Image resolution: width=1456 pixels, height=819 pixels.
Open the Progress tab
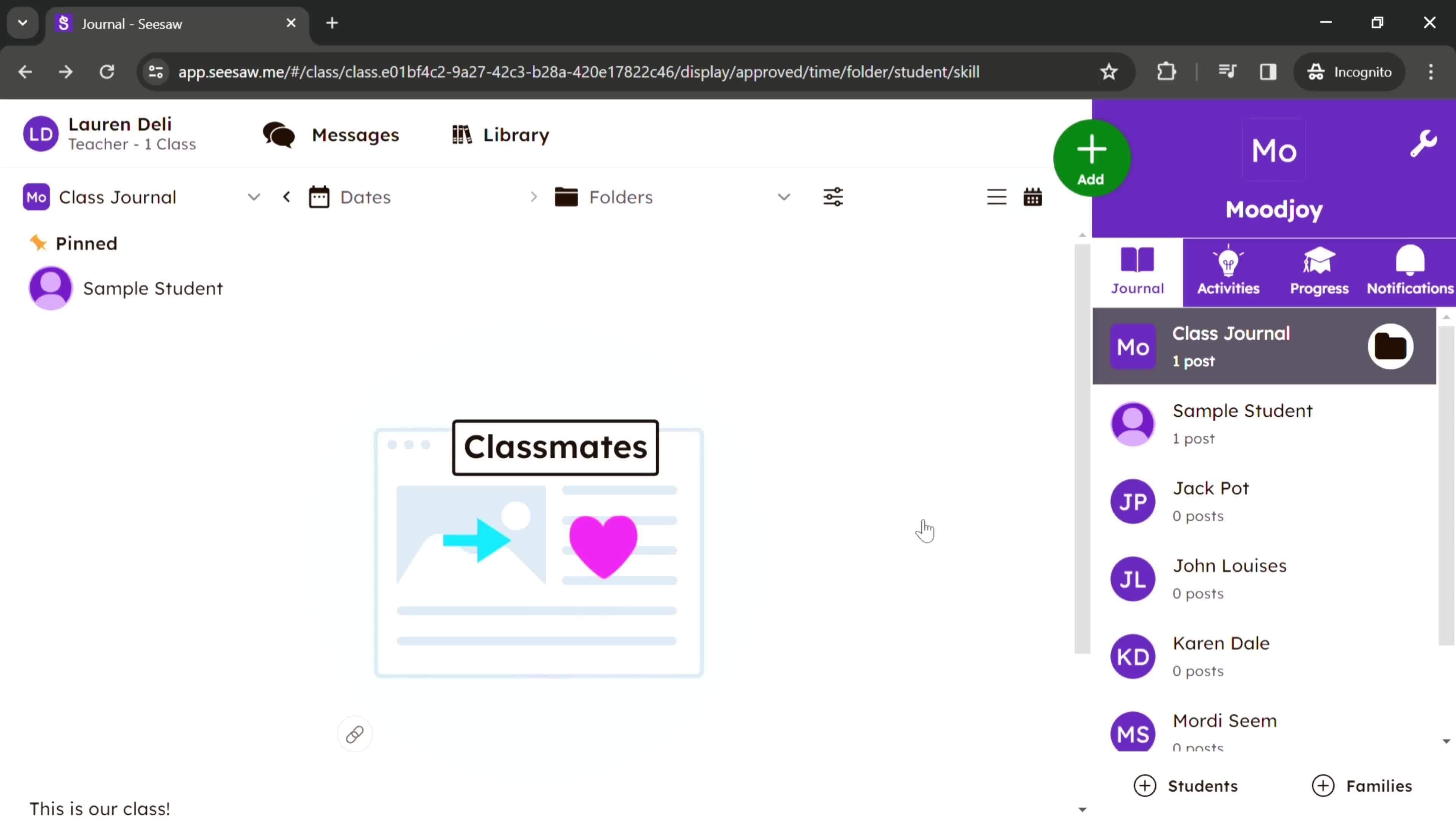(x=1319, y=270)
